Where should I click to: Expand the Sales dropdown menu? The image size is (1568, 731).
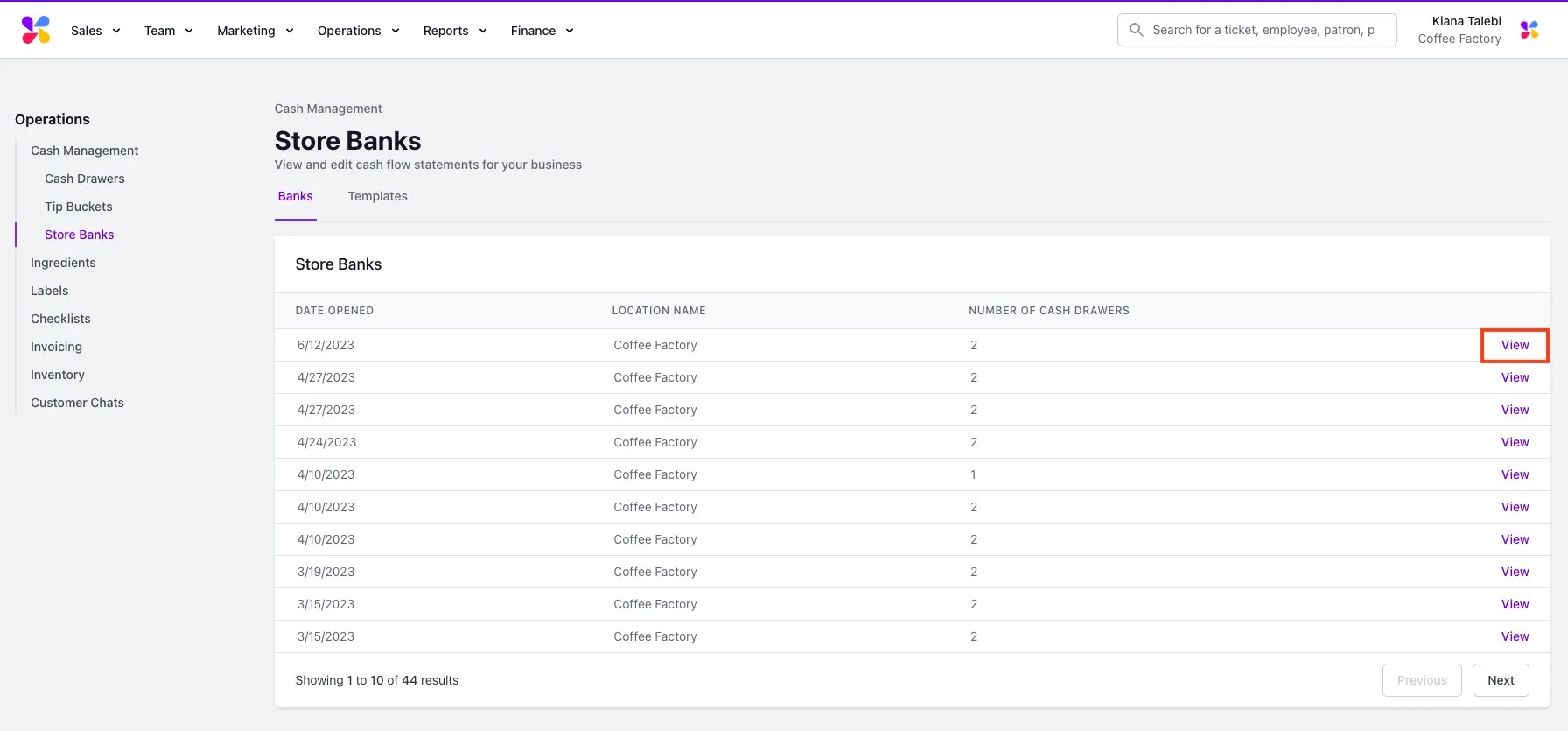(95, 31)
